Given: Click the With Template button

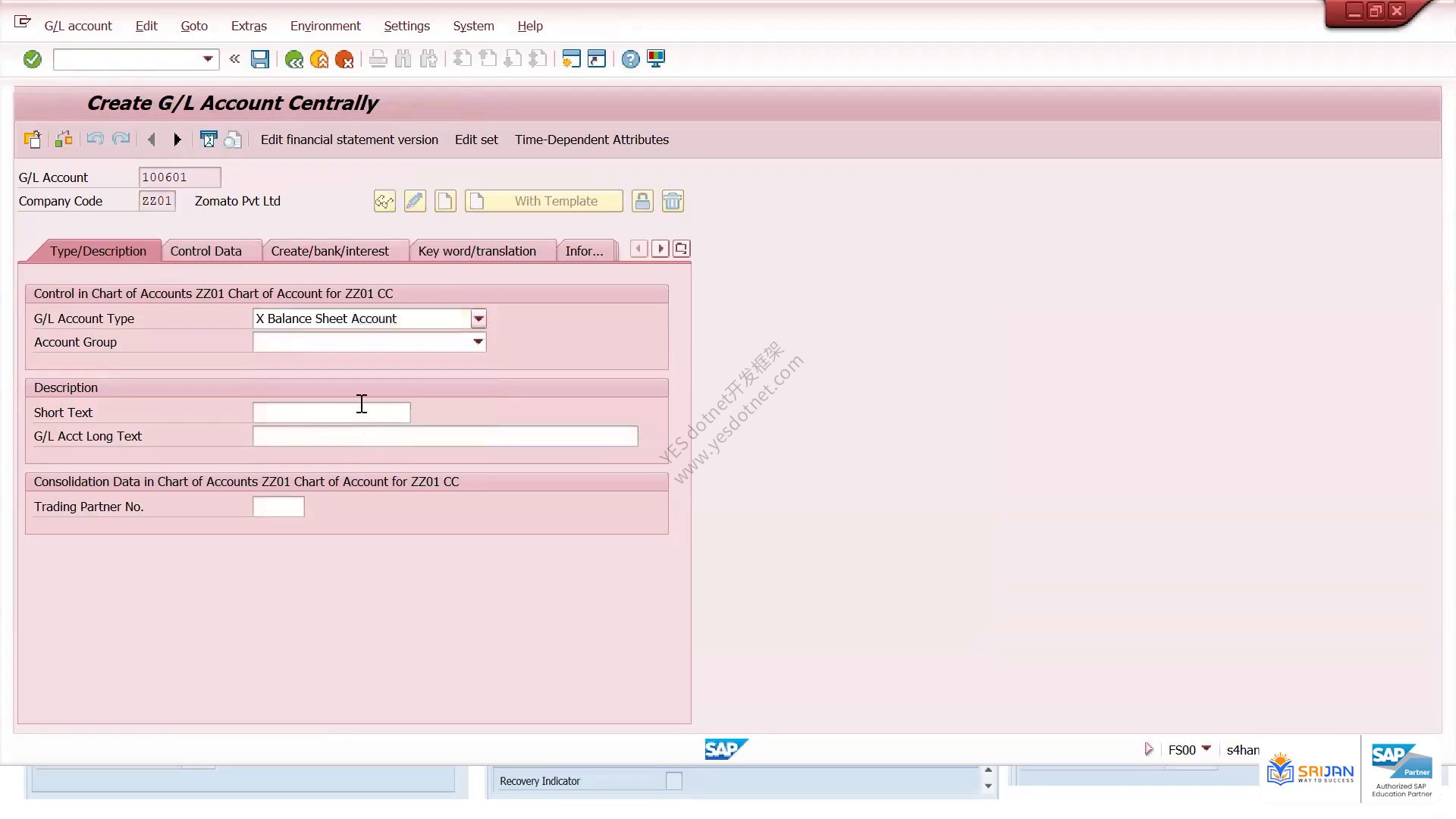Looking at the screenshot, I should (544, 201).
